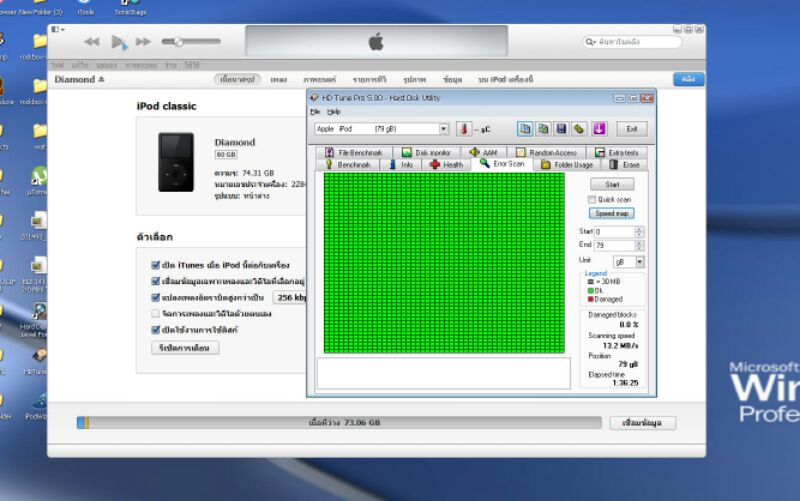
Task: Open the Apple iPod drive dropdown
Action: (444, 129)
